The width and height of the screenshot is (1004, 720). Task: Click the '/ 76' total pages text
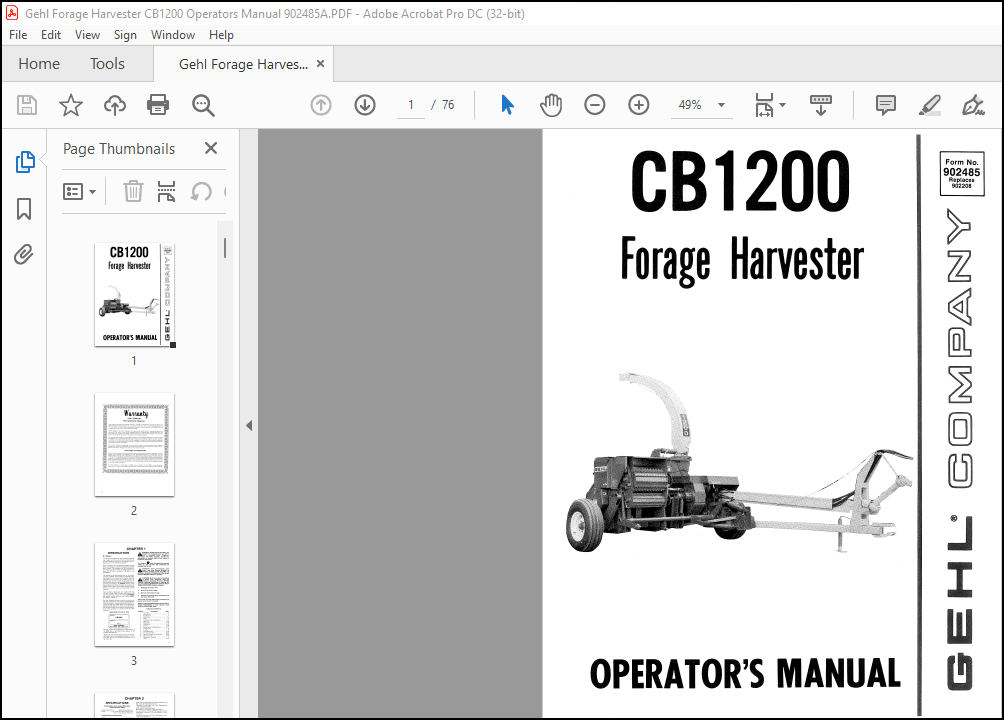pos(443,105)
